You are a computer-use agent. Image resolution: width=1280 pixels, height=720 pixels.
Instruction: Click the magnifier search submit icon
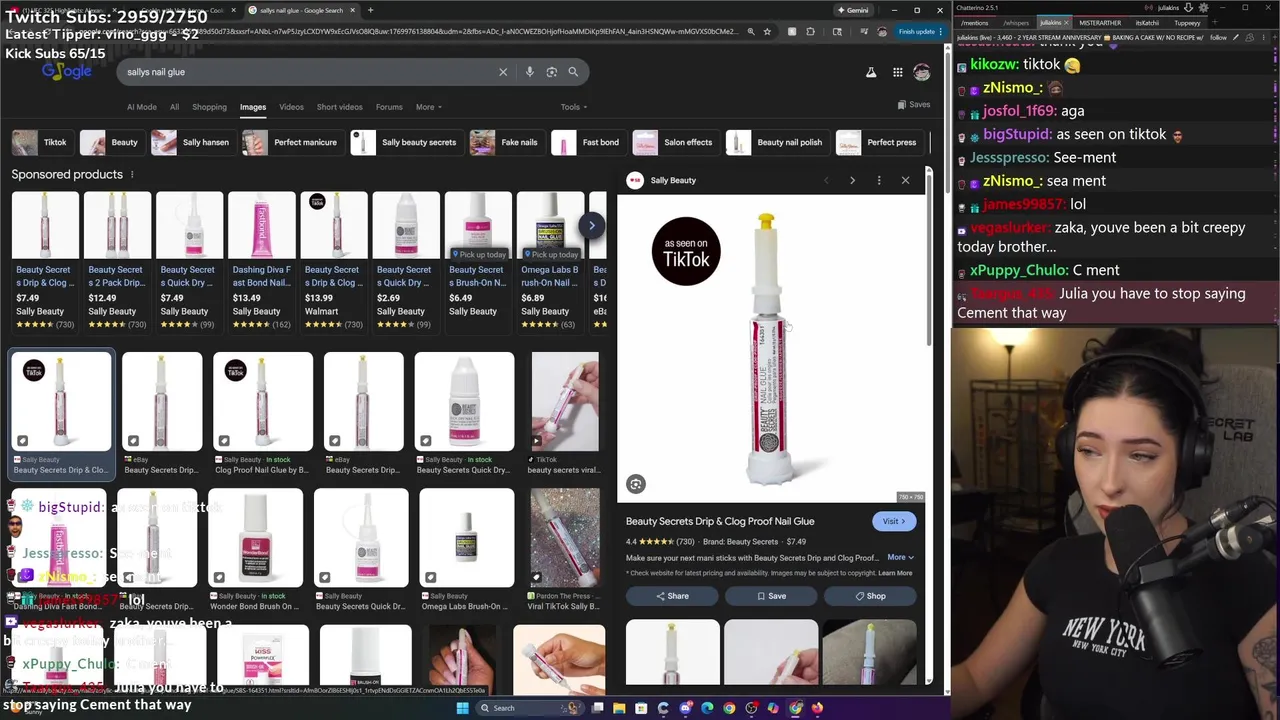[x=573, y=72]
